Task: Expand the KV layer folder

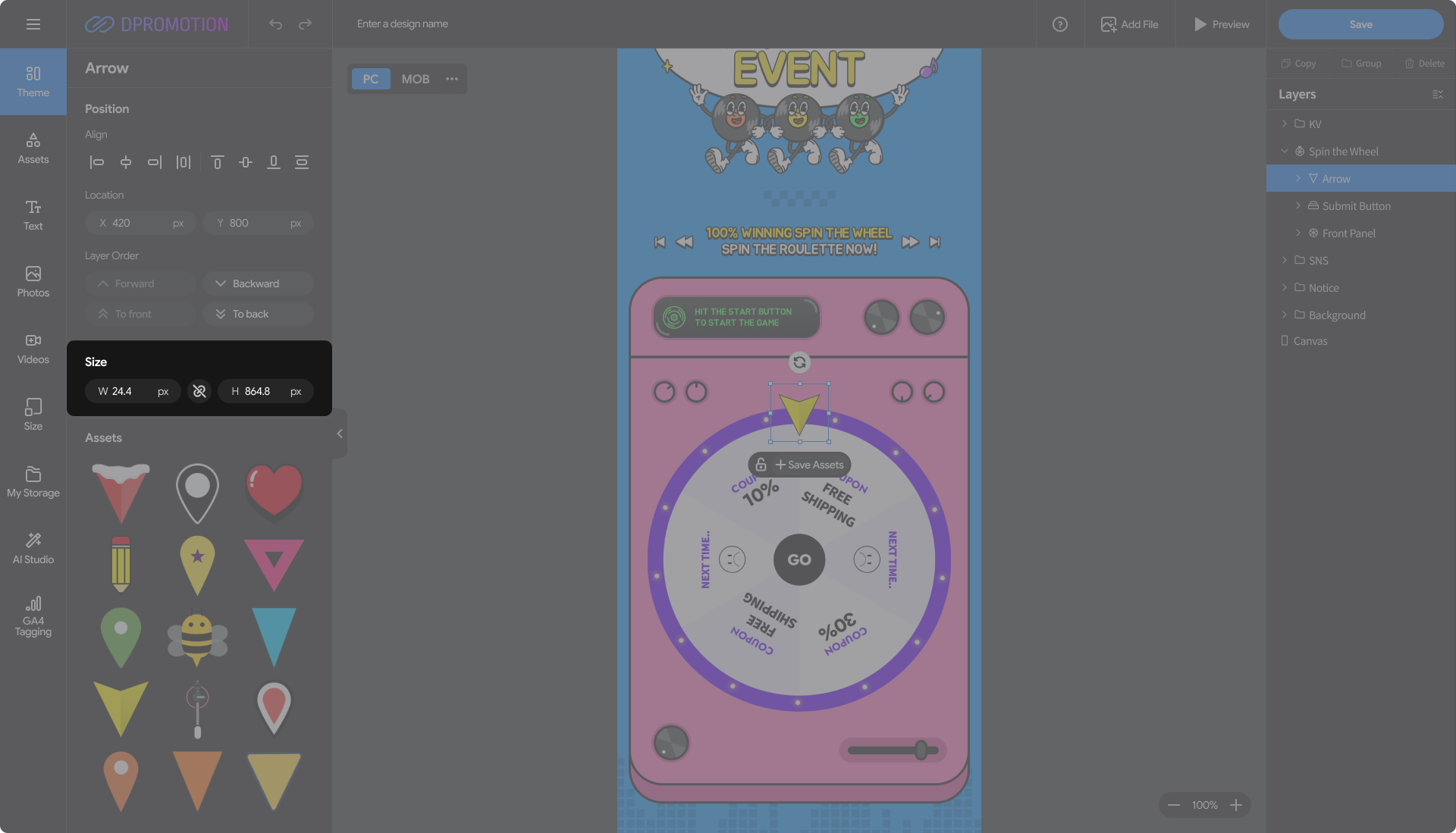Action: coord(1284,124)
